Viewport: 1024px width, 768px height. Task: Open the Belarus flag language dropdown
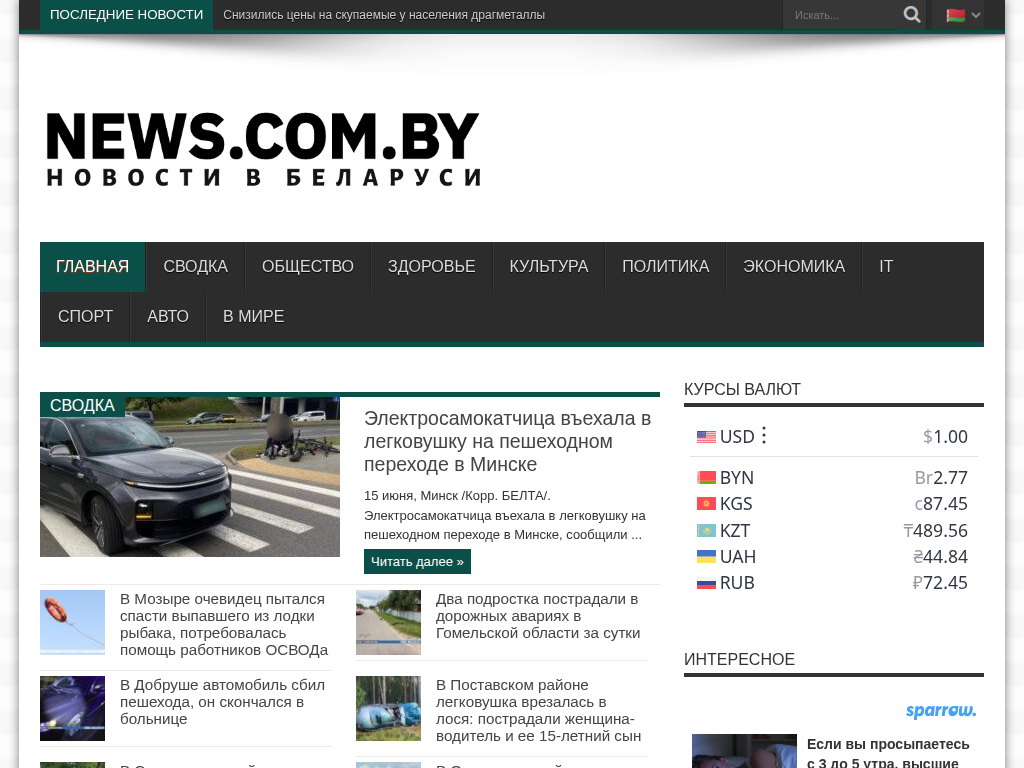point(963,15)
